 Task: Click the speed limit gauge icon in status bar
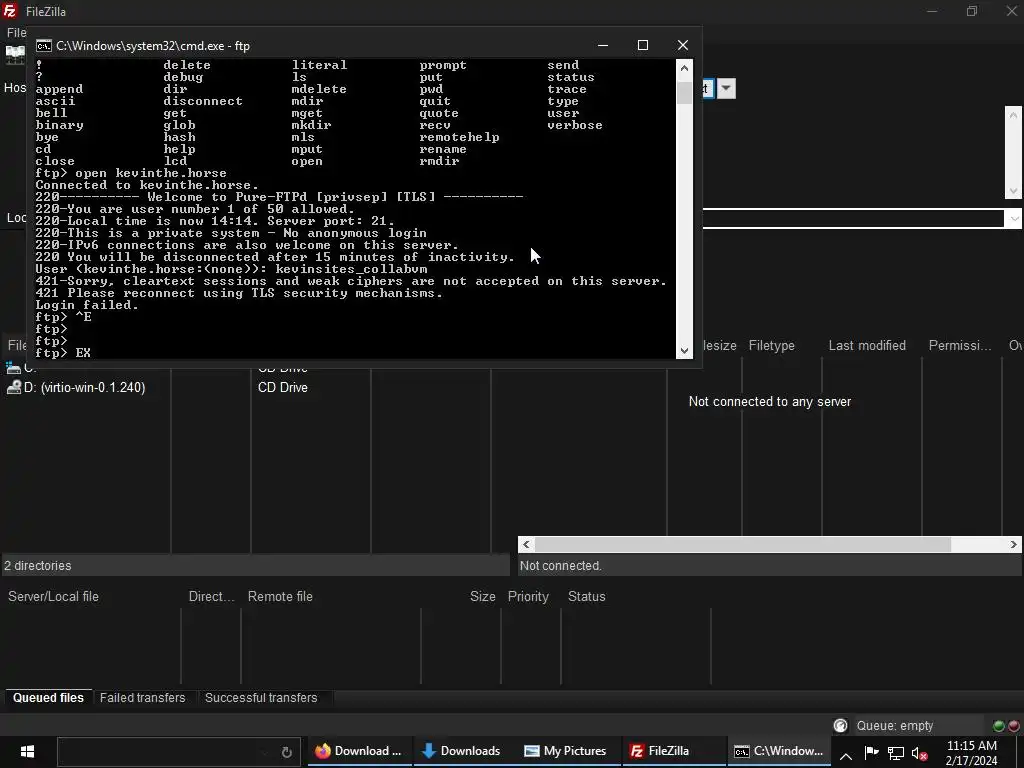tap(840, 726)
